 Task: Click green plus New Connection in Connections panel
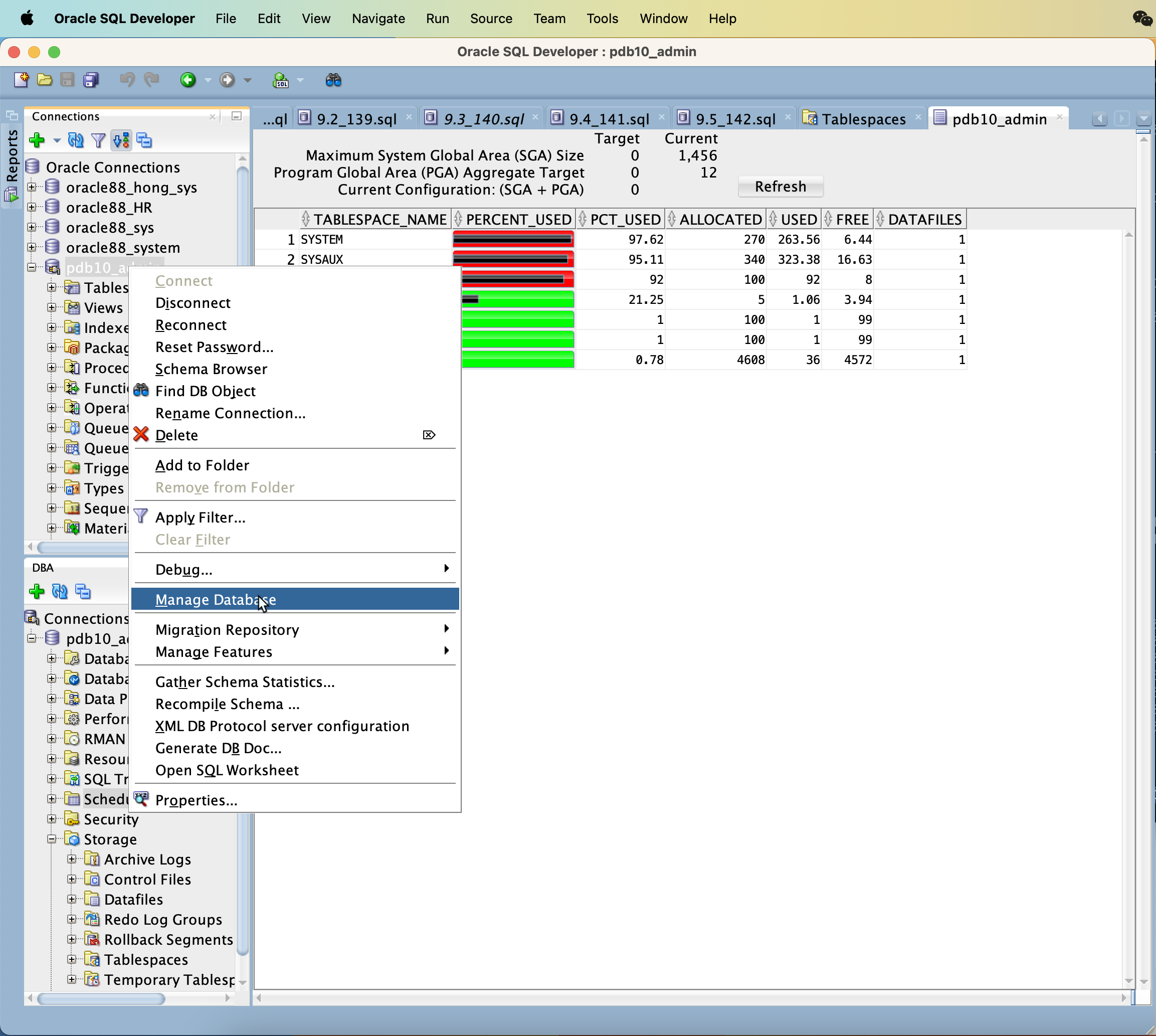click(x=37, y=140)
